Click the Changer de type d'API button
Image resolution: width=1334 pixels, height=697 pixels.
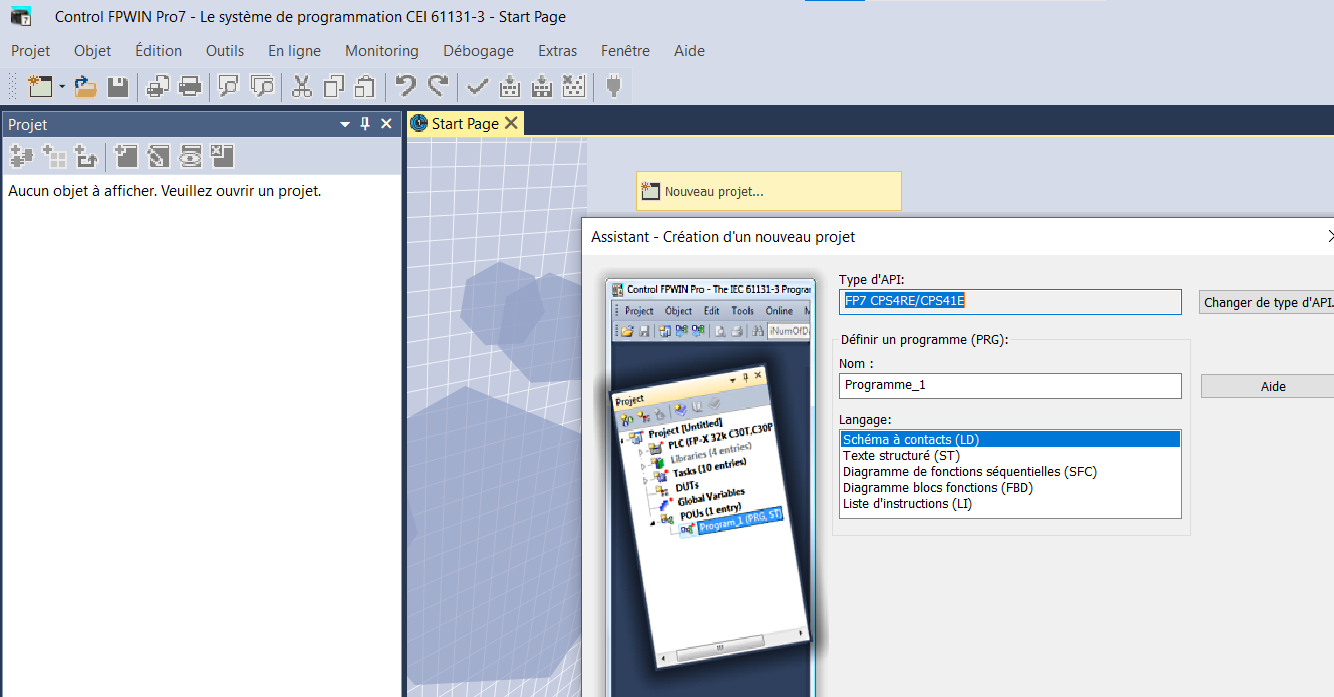1267,302
